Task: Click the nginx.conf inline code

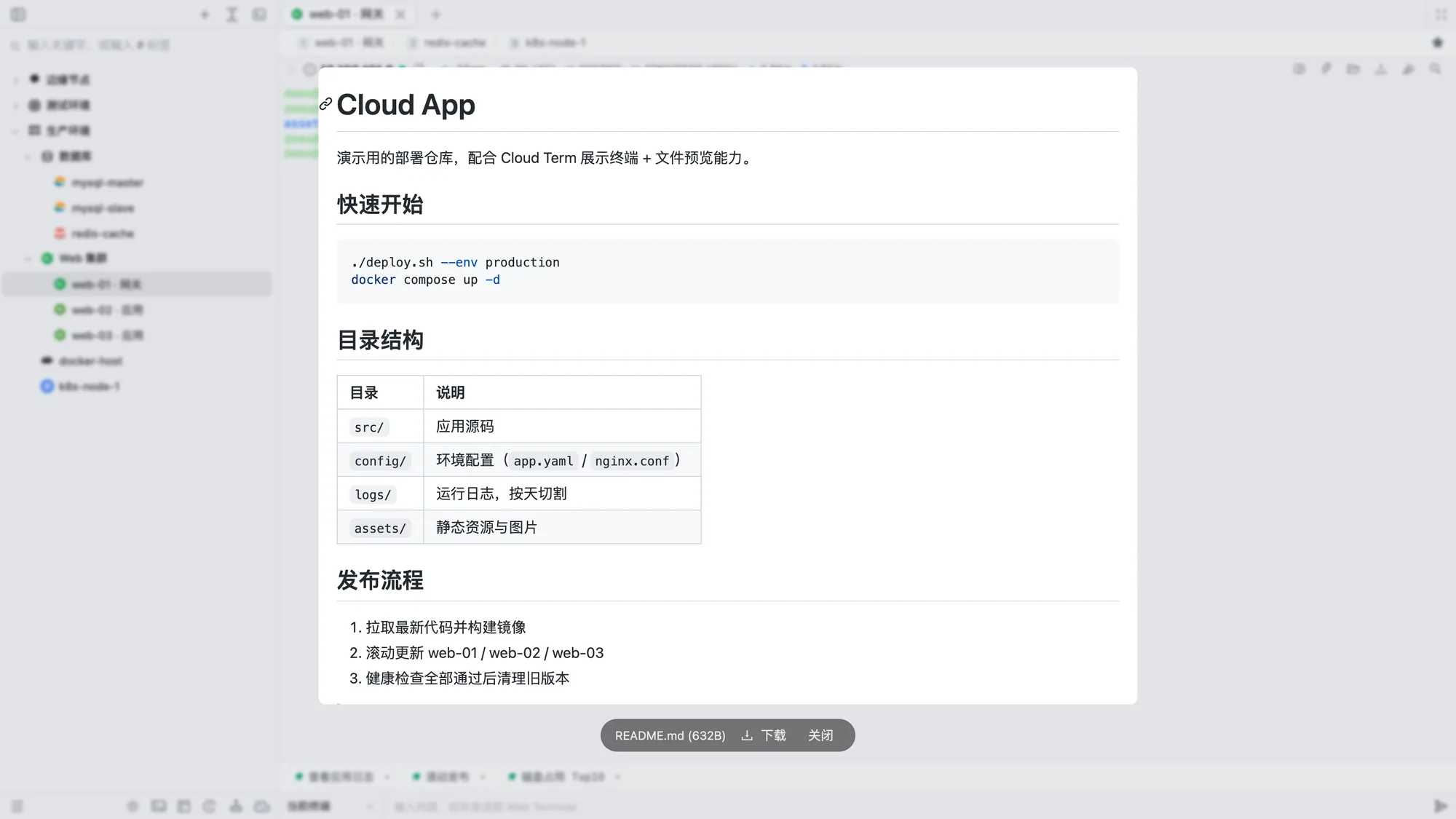Action: 632,461
